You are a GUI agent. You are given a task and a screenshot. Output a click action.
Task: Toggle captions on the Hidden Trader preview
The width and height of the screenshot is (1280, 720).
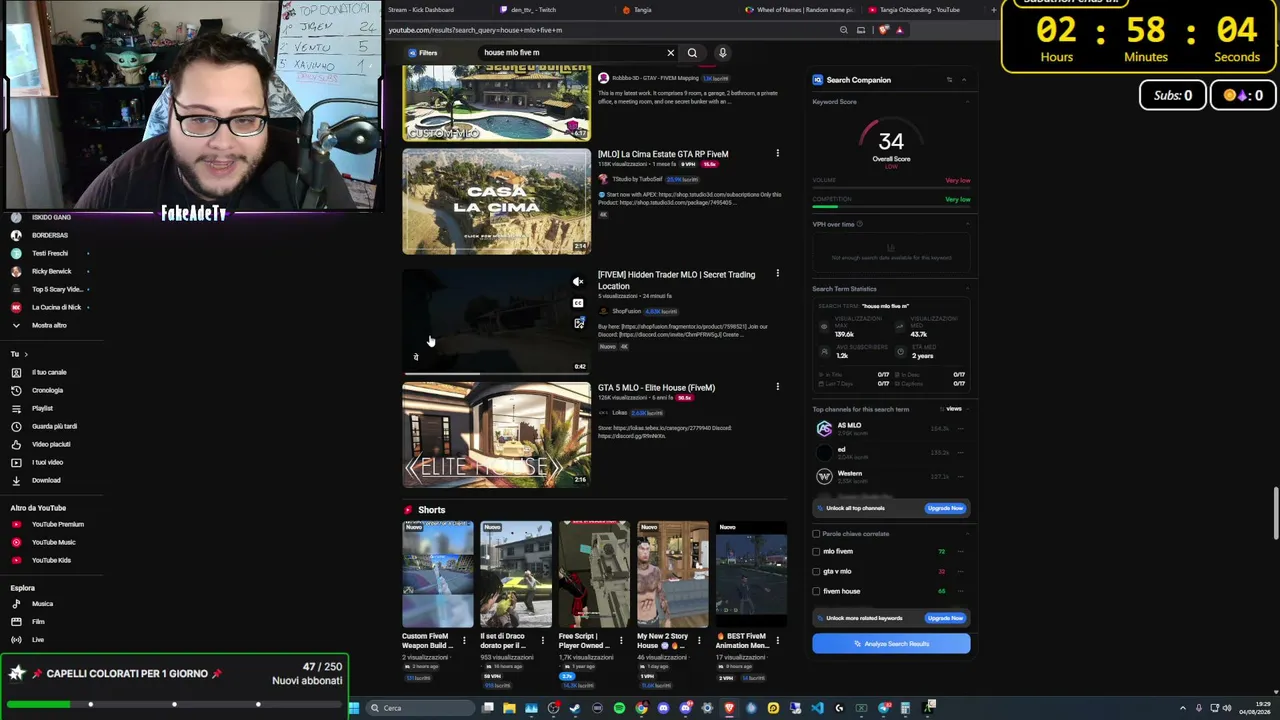578,303
